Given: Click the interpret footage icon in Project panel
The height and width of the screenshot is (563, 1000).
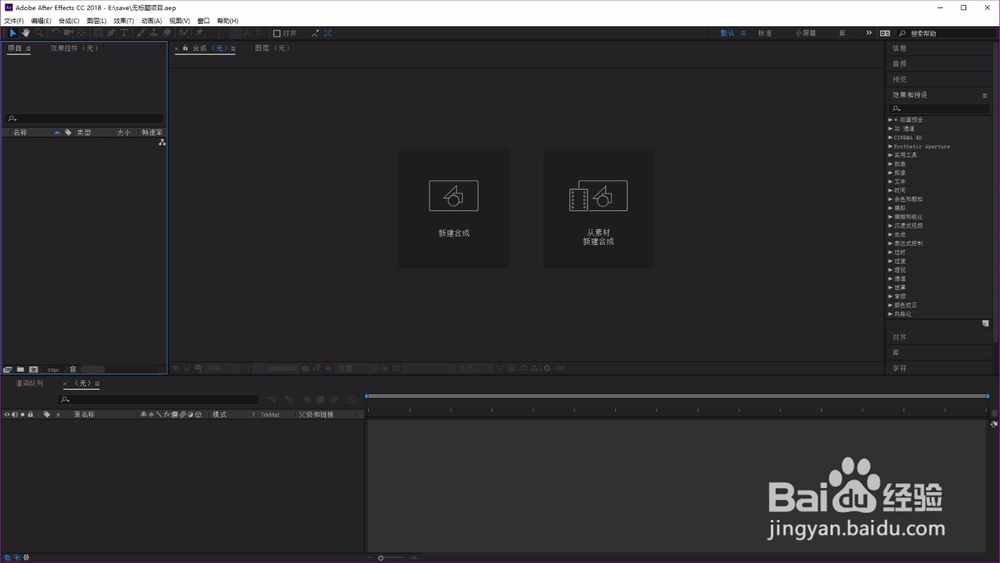Looking at the screenshot, I should coord(8,369).
